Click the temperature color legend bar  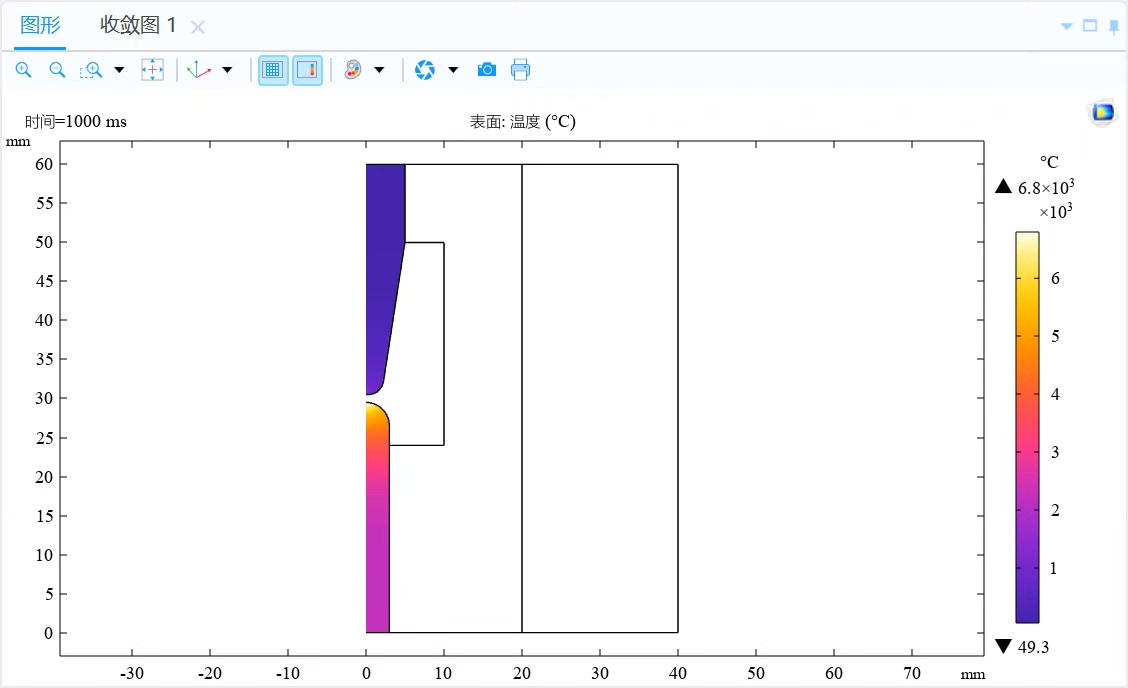(x=1027, y=427)
